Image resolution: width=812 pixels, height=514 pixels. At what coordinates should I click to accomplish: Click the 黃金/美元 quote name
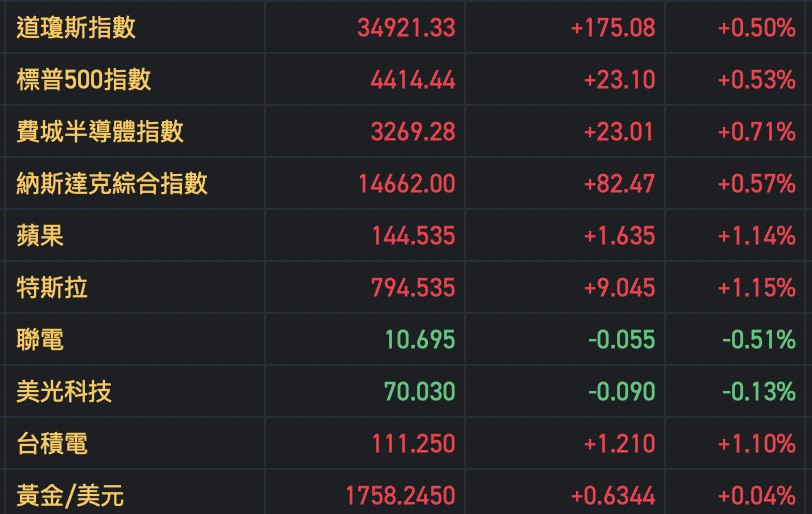point(70,495)
